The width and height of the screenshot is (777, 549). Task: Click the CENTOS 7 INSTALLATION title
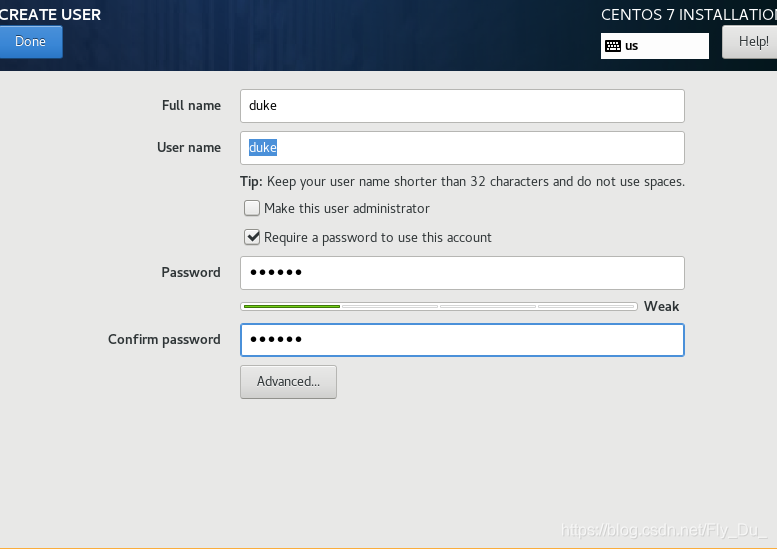[689, 15]
